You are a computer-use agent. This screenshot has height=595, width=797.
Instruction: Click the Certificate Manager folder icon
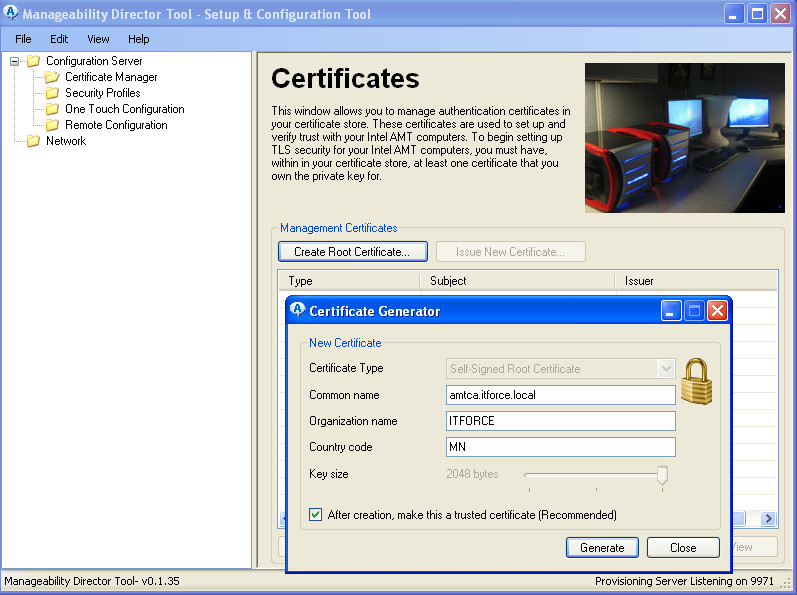(x=51, y=77)
